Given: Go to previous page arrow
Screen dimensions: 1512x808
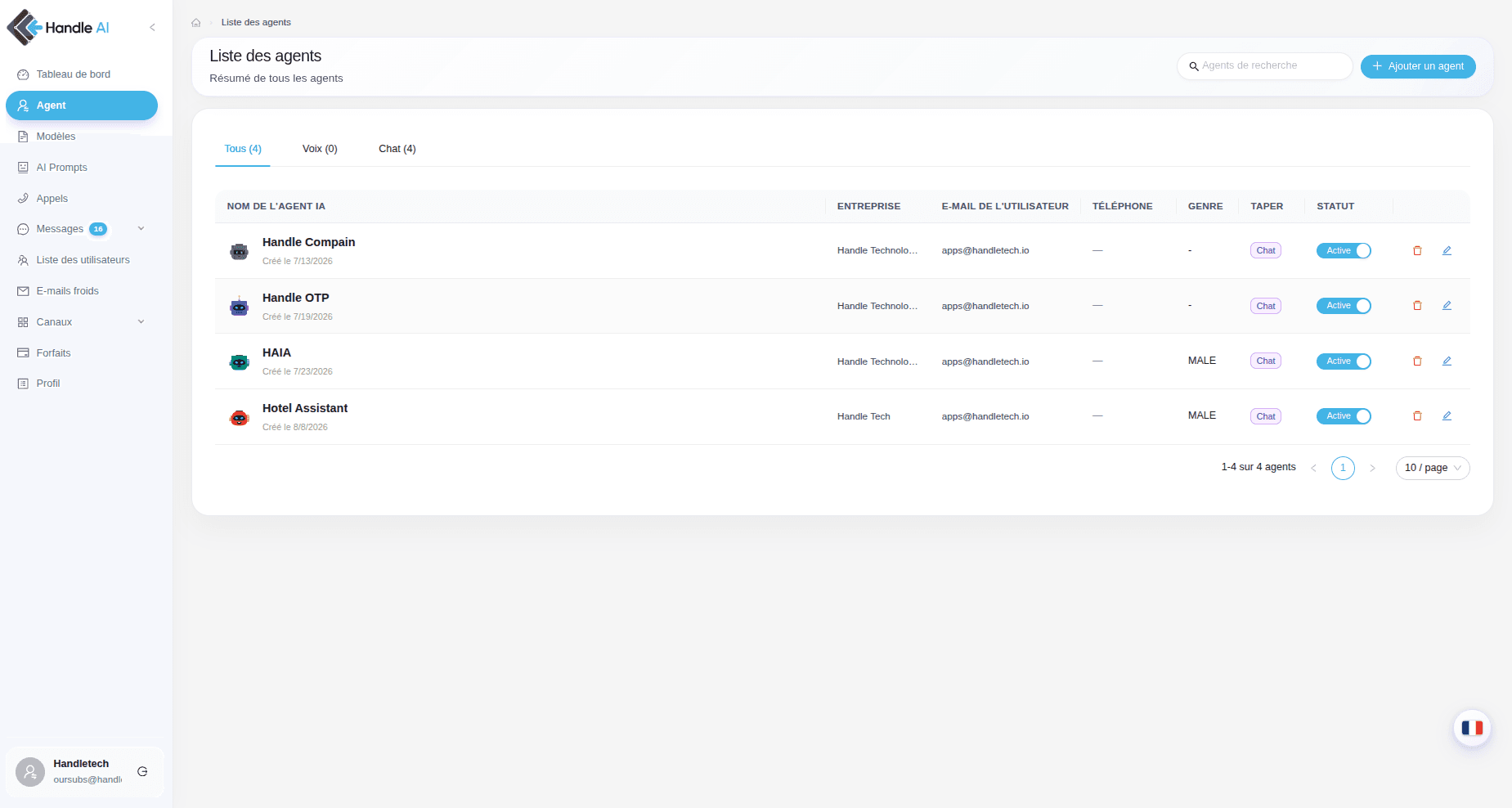Looking at the screenshot, I should 1313,468.
